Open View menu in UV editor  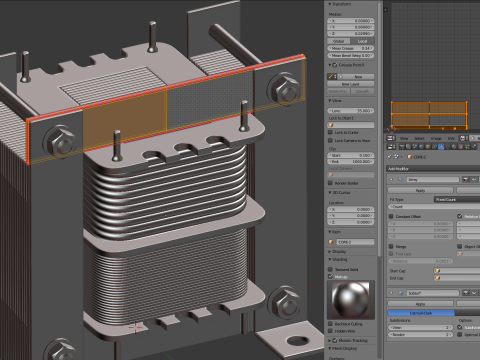coord(404,138)
